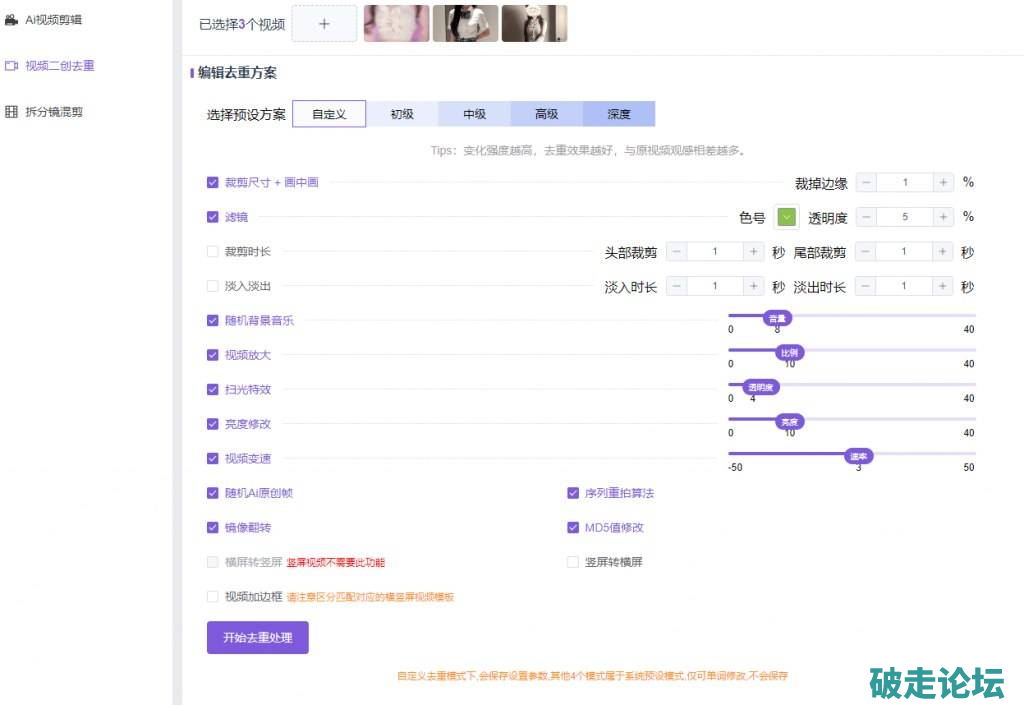Open 视频二创去重 in the sidebar
The height and width of the screenshot is (705, 1024).
(x=59, y=66)
